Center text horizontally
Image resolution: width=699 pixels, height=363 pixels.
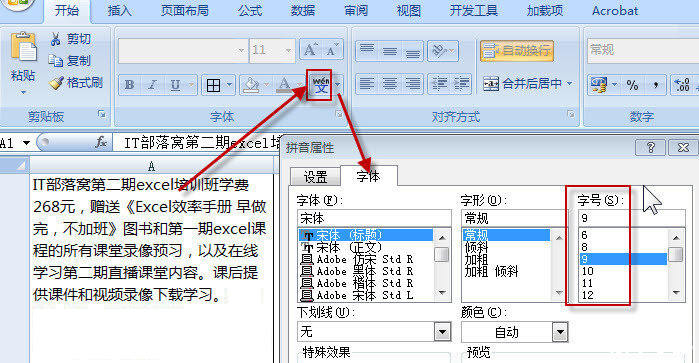[390, 83]
